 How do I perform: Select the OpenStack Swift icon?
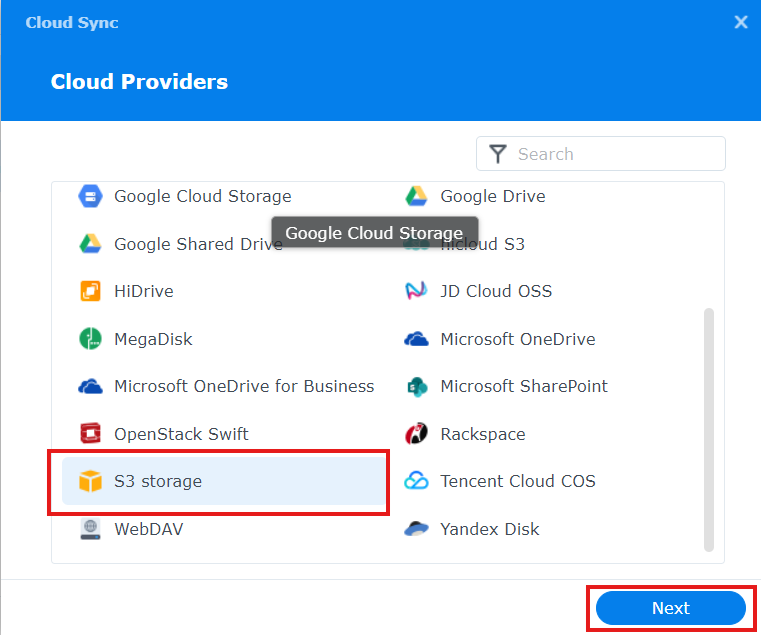(x=90, y=434)
